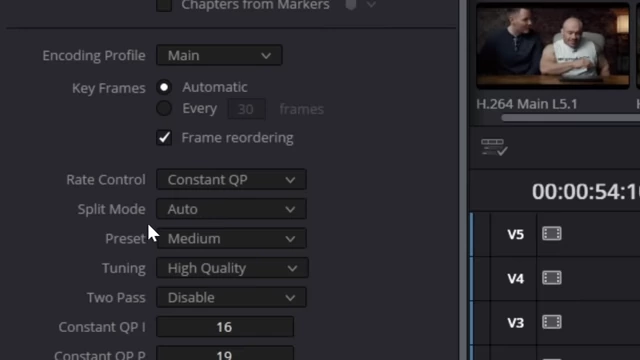
Task: Enable the Chapters from Markers checkbox
Action: (x=164, y=5)
